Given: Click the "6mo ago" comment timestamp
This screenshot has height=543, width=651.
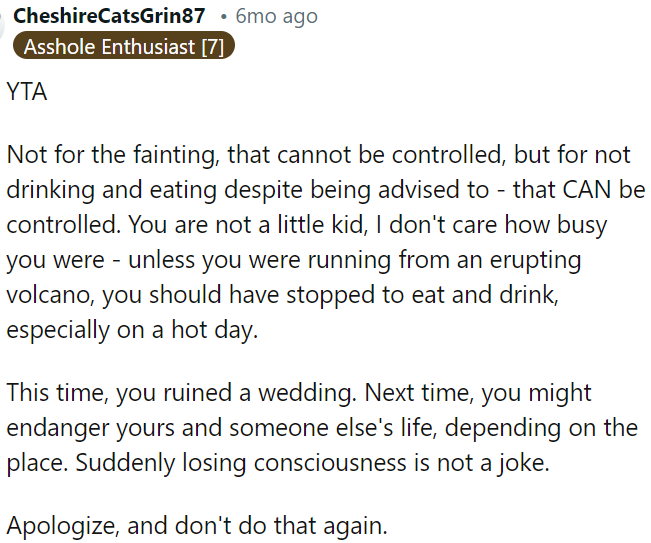Looking at the screenshot, I should [276, 16].
